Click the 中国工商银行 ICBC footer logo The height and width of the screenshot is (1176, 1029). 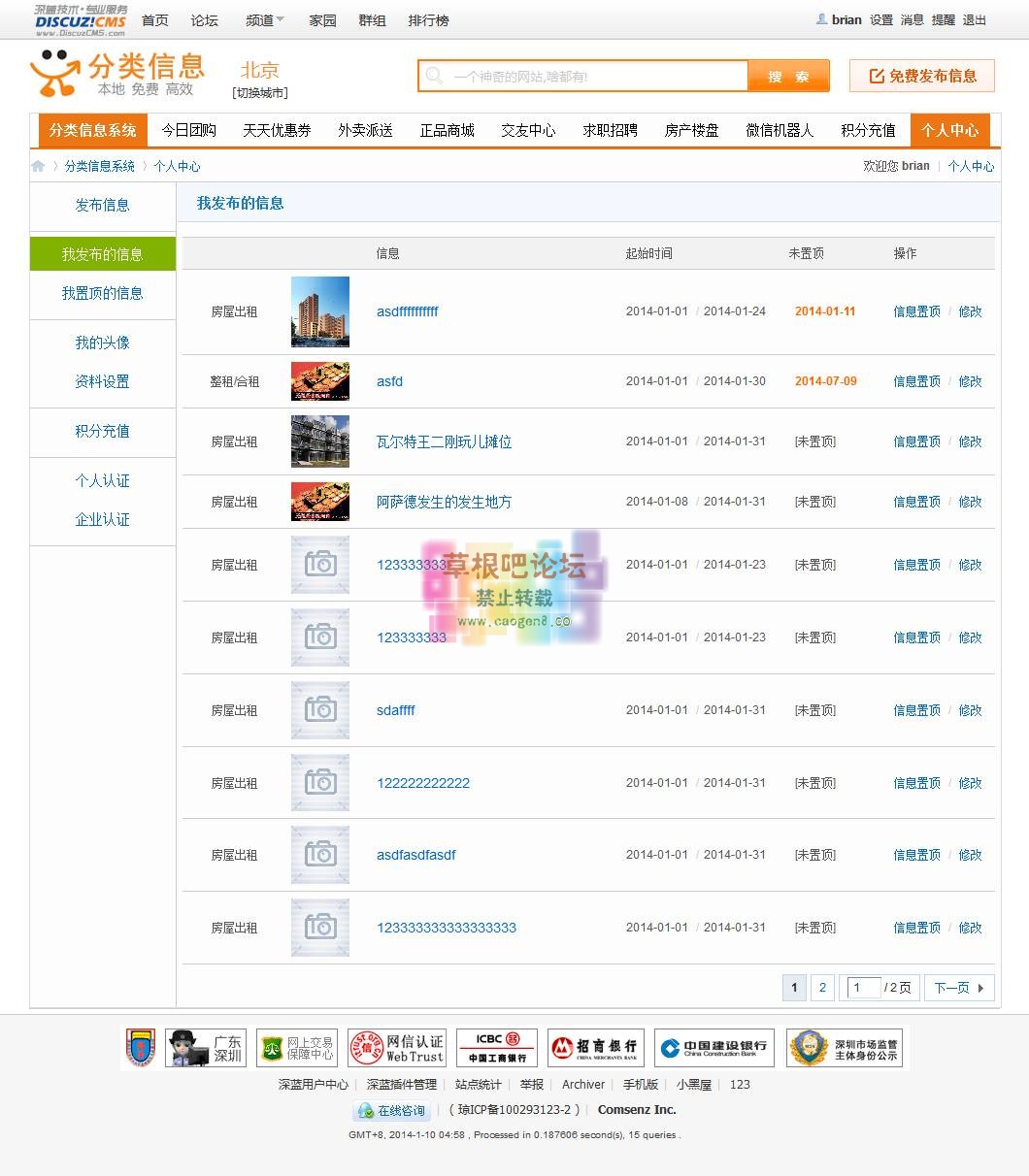tap(496, 1047)
